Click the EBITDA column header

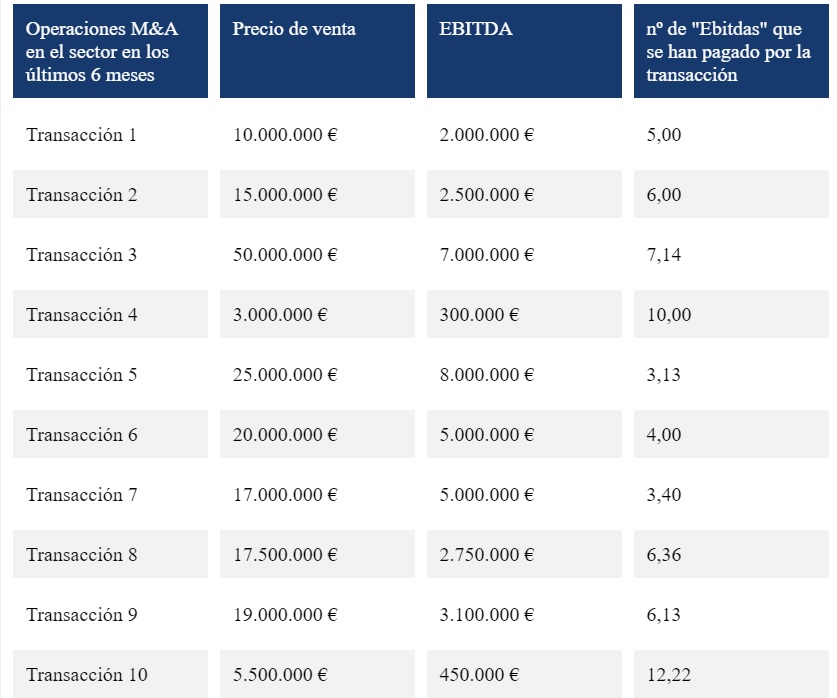point(524,51)
